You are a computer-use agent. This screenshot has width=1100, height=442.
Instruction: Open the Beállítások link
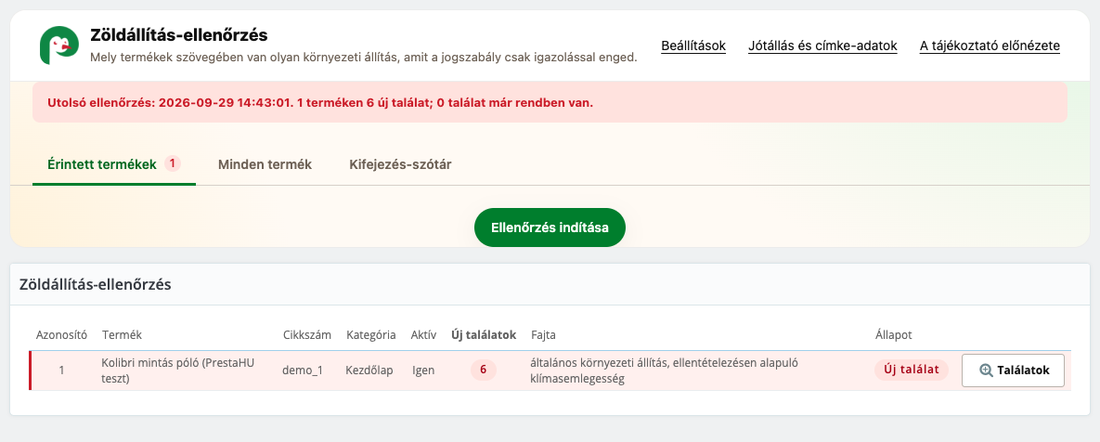pyautogui.click(x=693, y=46)
